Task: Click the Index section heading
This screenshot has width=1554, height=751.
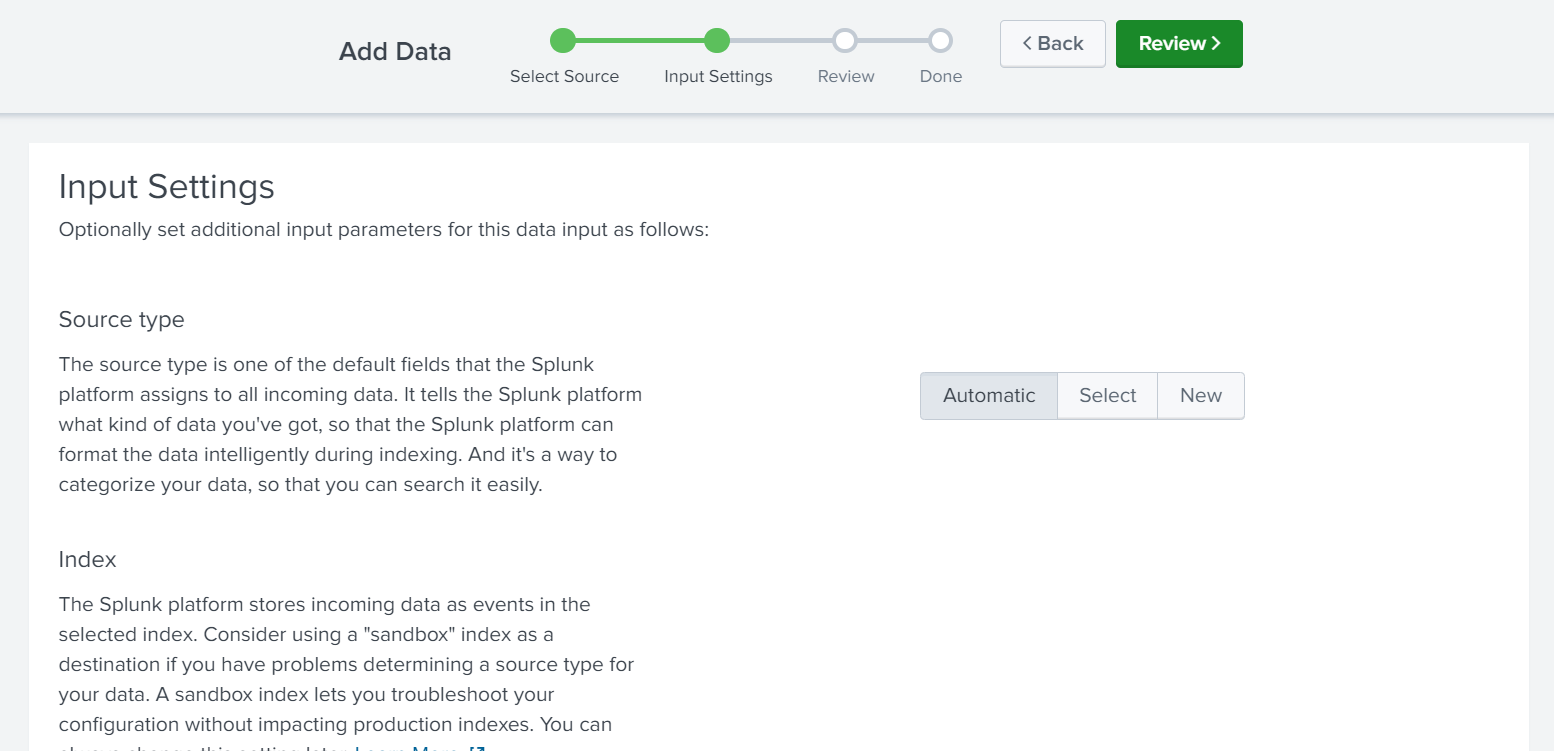Action: [x=88, y=559]
